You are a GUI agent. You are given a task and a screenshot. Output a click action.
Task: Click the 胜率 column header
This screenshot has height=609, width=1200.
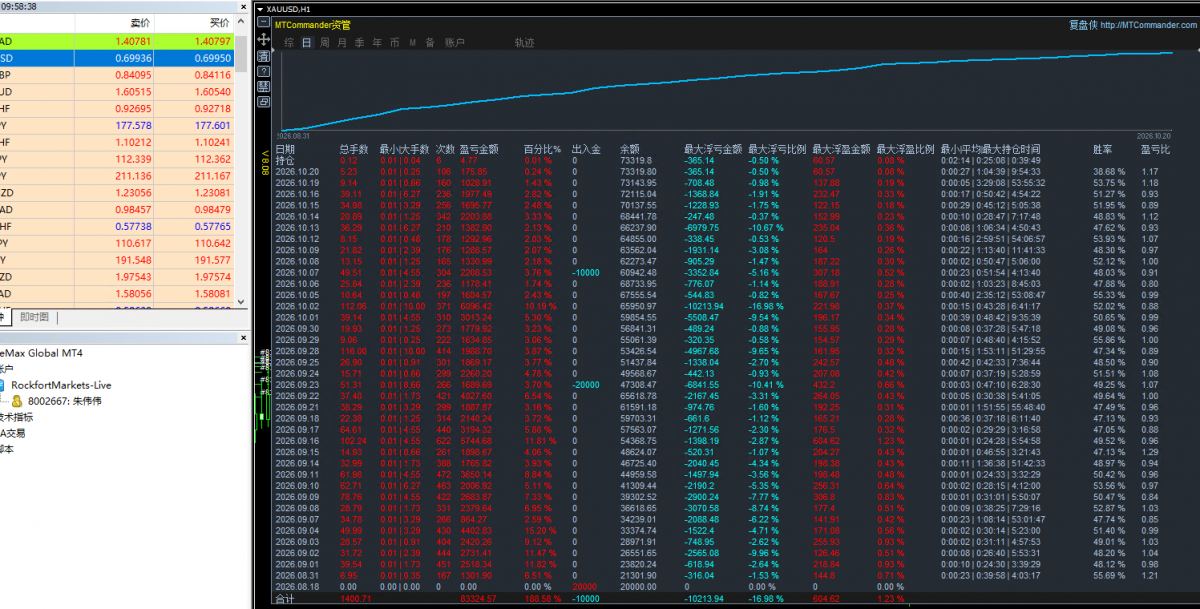pos(1102,149)
